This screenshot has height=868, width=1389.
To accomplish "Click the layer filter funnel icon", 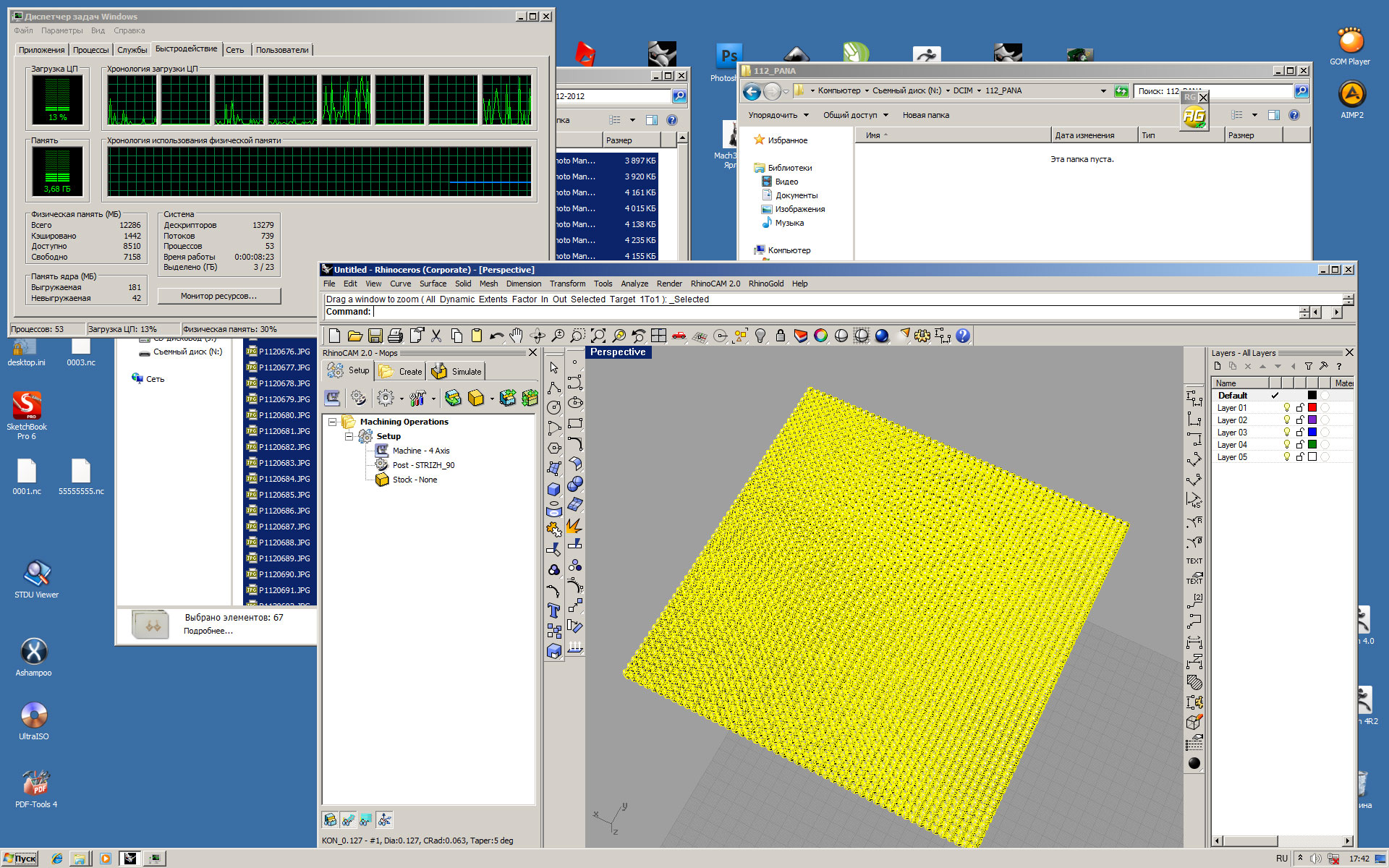I will (x=1308, y=366).
